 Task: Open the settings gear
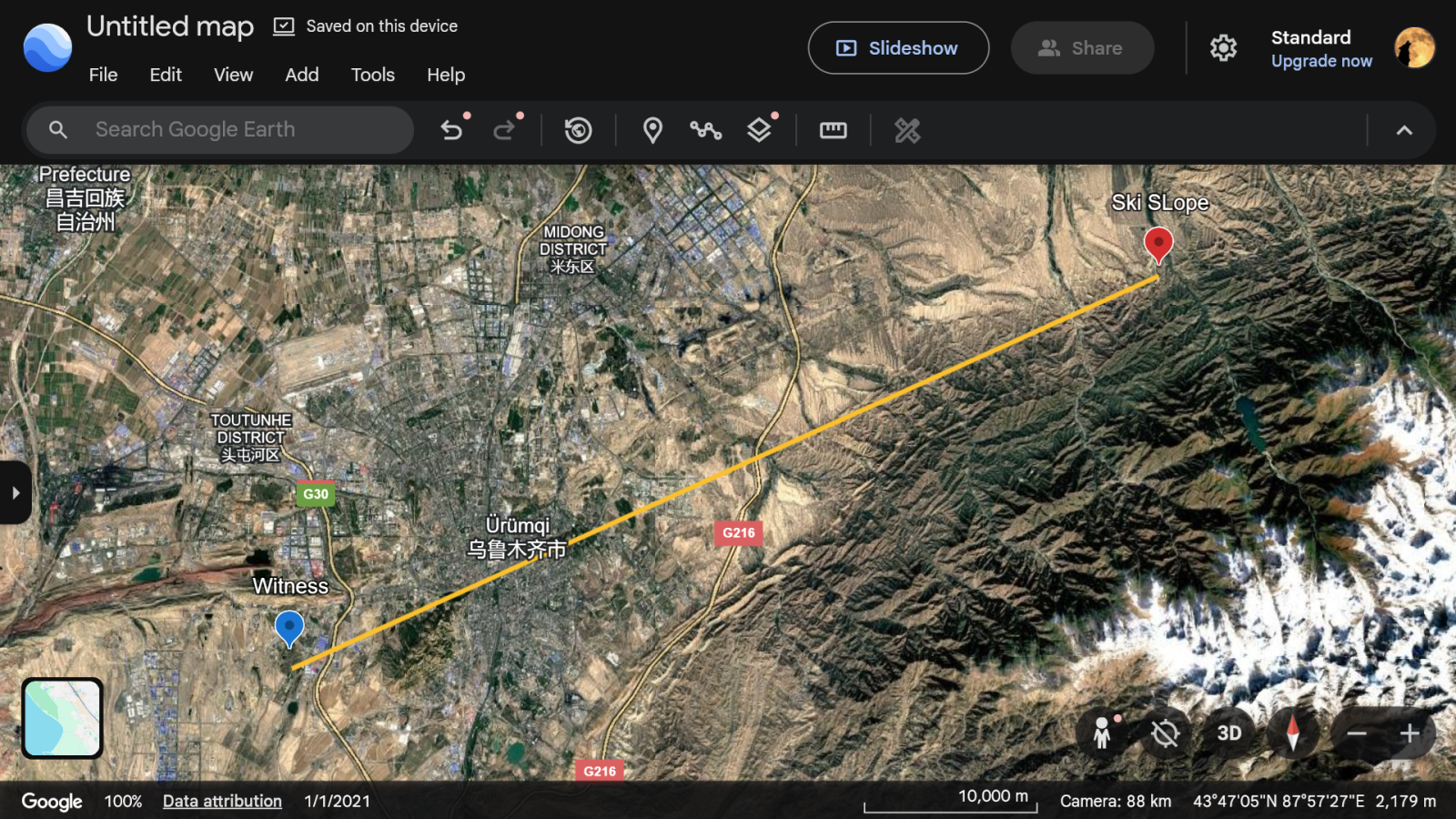pos(1223,48)
